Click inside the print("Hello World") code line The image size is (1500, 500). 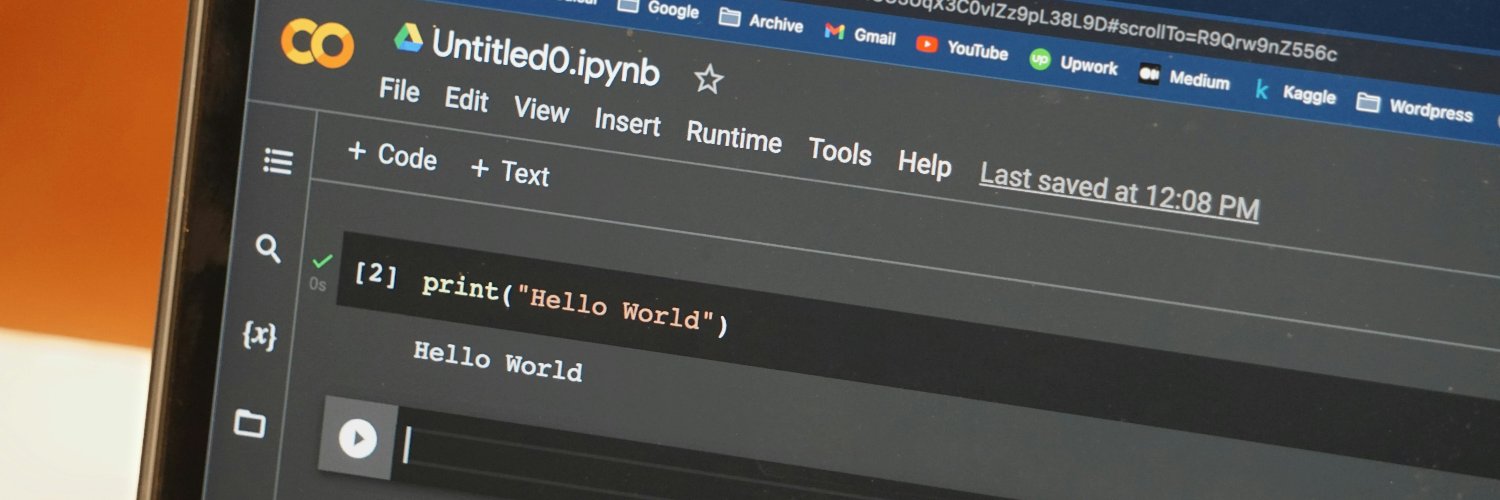coord(575,305)
